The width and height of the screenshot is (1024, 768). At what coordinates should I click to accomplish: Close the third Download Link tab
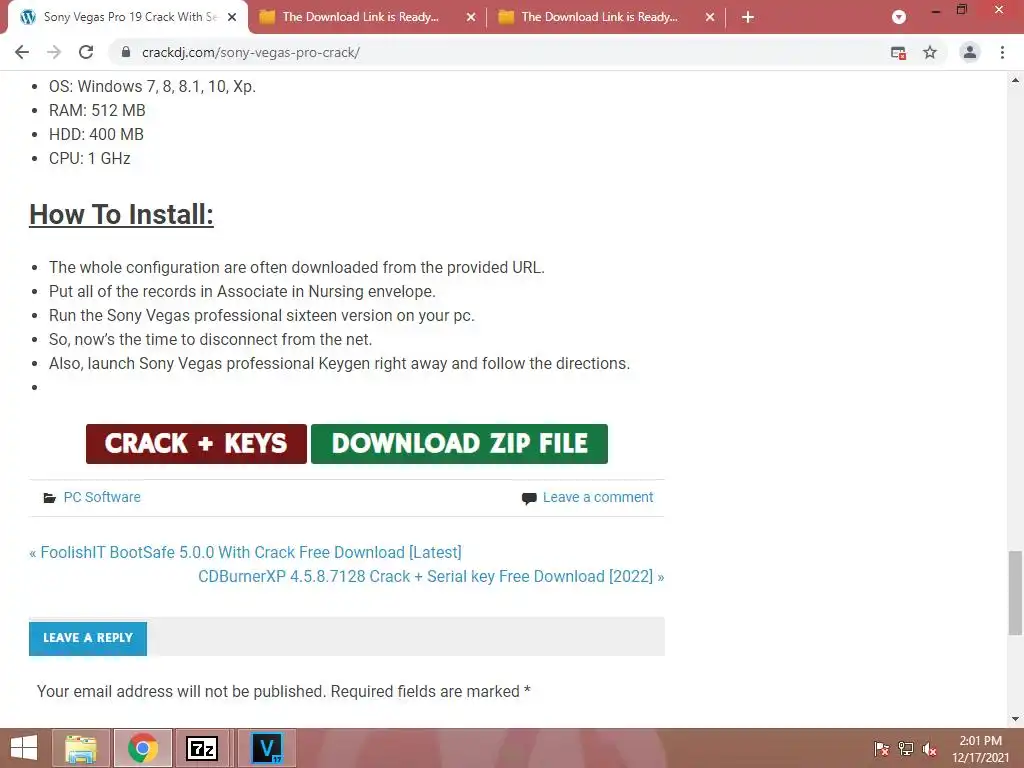[x=710, y=17]
